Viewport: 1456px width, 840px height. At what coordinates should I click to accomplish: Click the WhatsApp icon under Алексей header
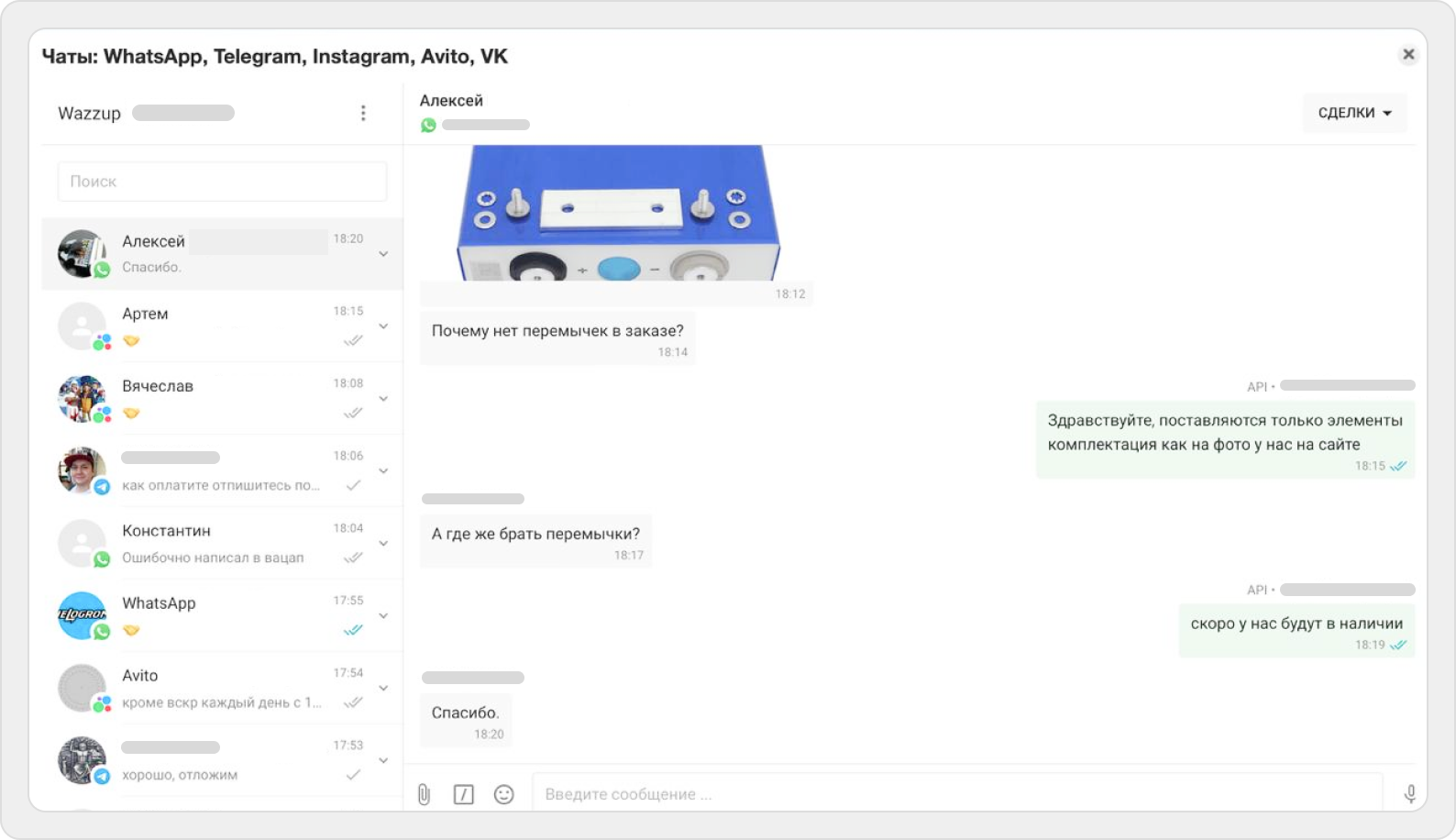428,125
